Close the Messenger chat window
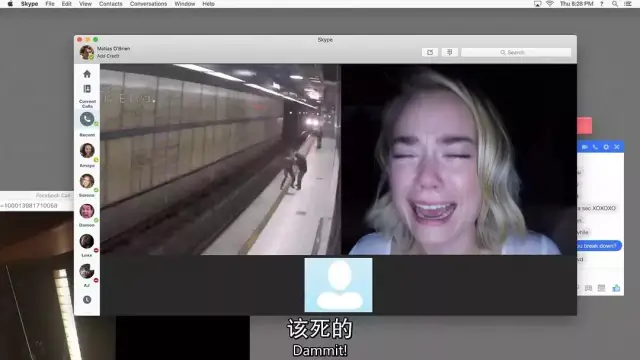Screen dimensions: 640x360 (x=617, y=147)
